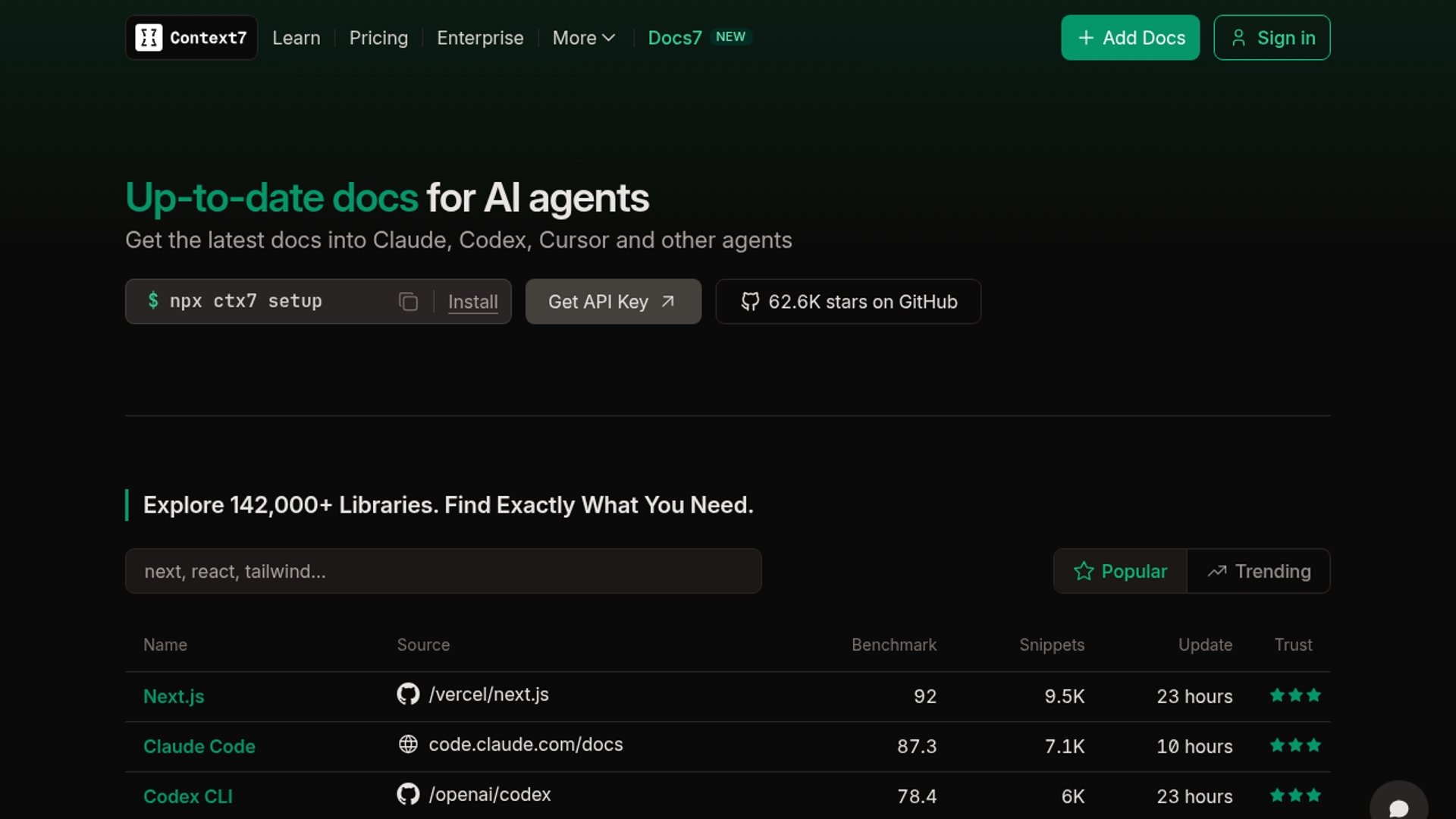Click globe icon beside code.claude.com/docs

pos(408,744)
